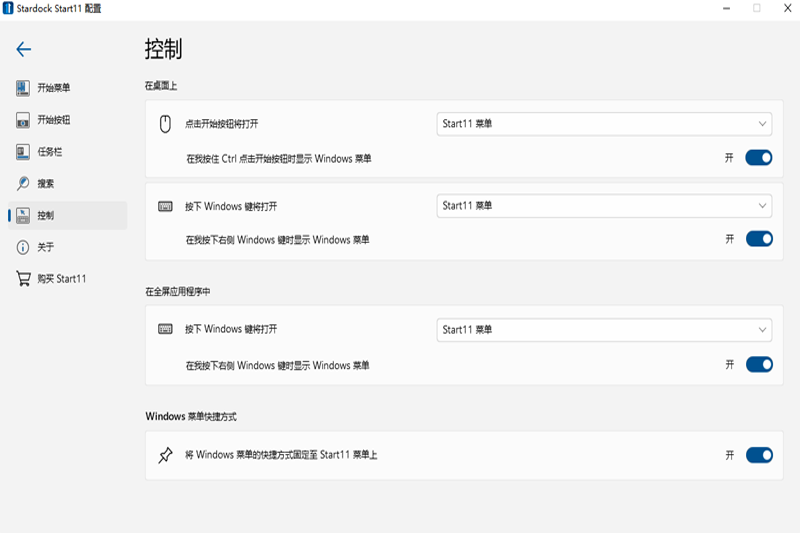Image resolution: width=800 pixels, height=533 pixels.
Task: Click the 搜索 magnifier icon
Action: [22, 184]
